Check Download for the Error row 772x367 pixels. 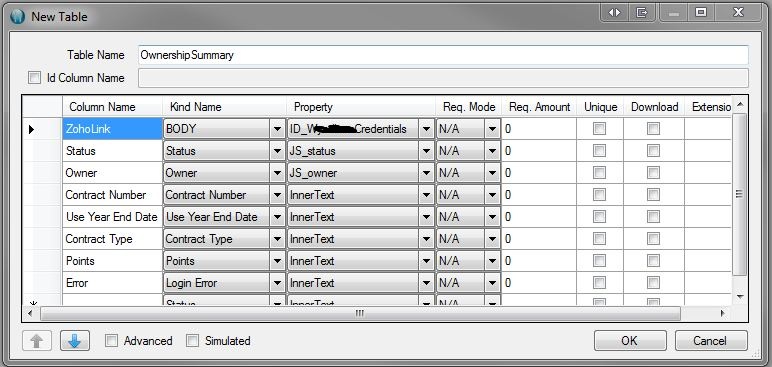pyautogui.click(x=653, y=283)
